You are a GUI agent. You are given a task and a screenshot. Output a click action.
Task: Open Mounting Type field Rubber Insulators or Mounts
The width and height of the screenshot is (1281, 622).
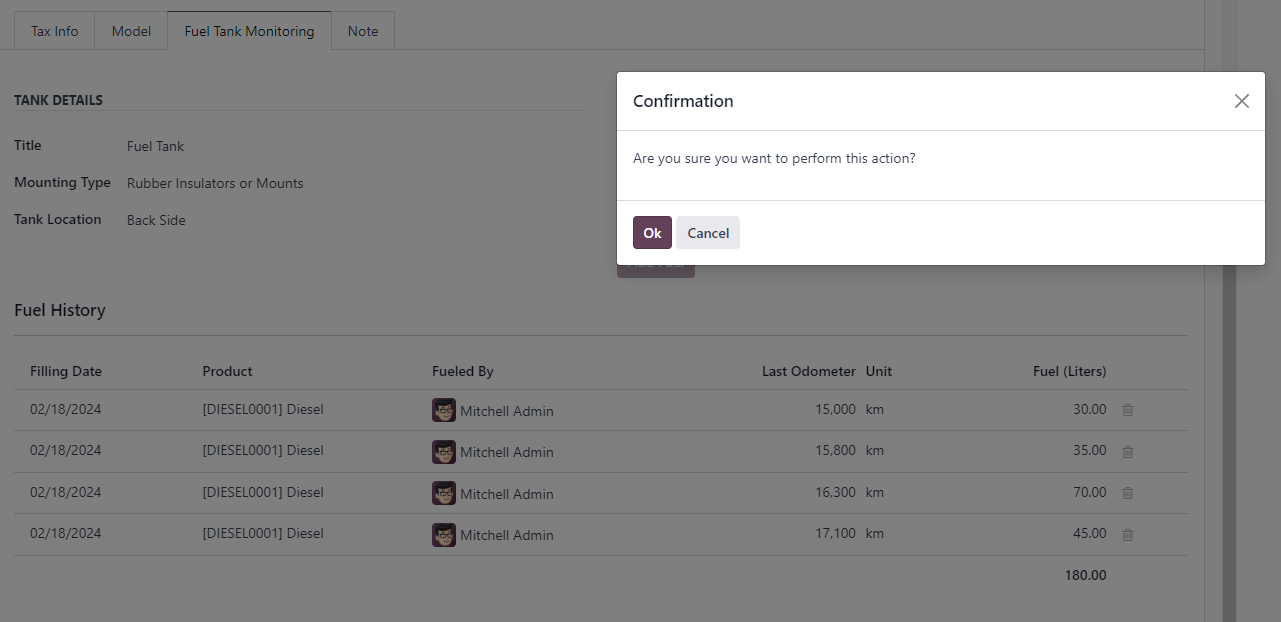click(x=215, y=183)
